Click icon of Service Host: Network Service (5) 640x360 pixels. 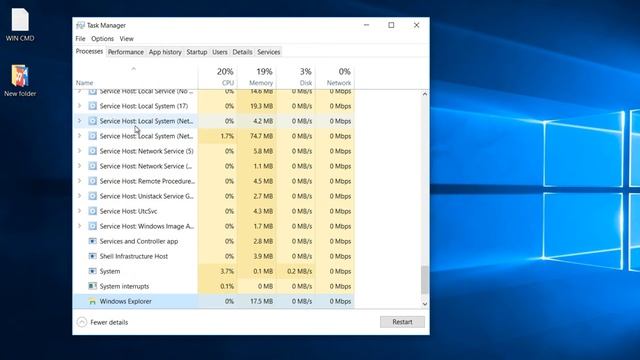93,151
